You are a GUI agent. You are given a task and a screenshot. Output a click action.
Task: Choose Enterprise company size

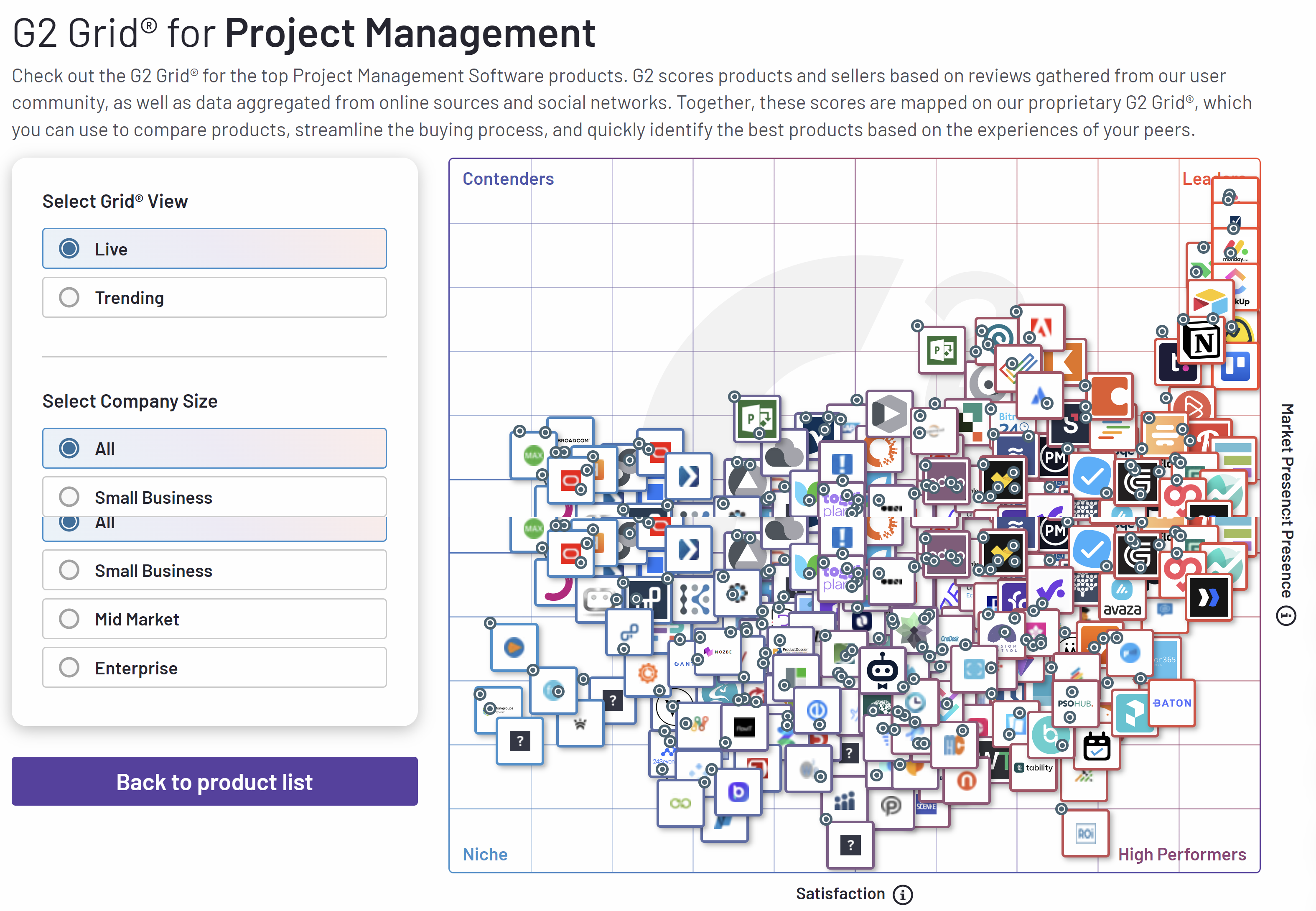[x=214, y=668]
